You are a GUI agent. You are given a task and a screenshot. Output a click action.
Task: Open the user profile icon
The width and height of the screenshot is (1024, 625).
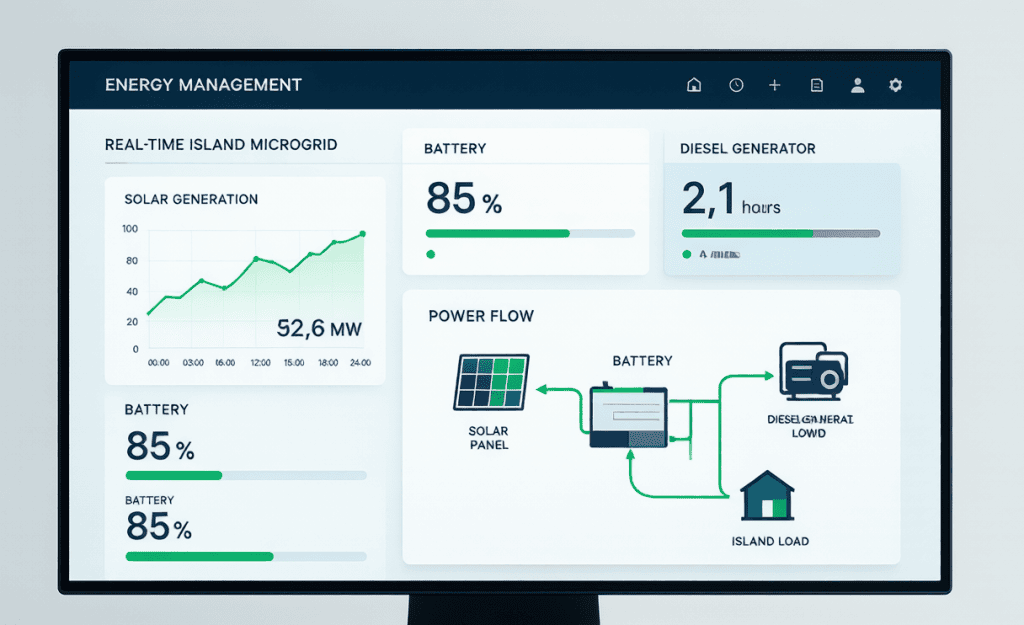pos(857,85)
